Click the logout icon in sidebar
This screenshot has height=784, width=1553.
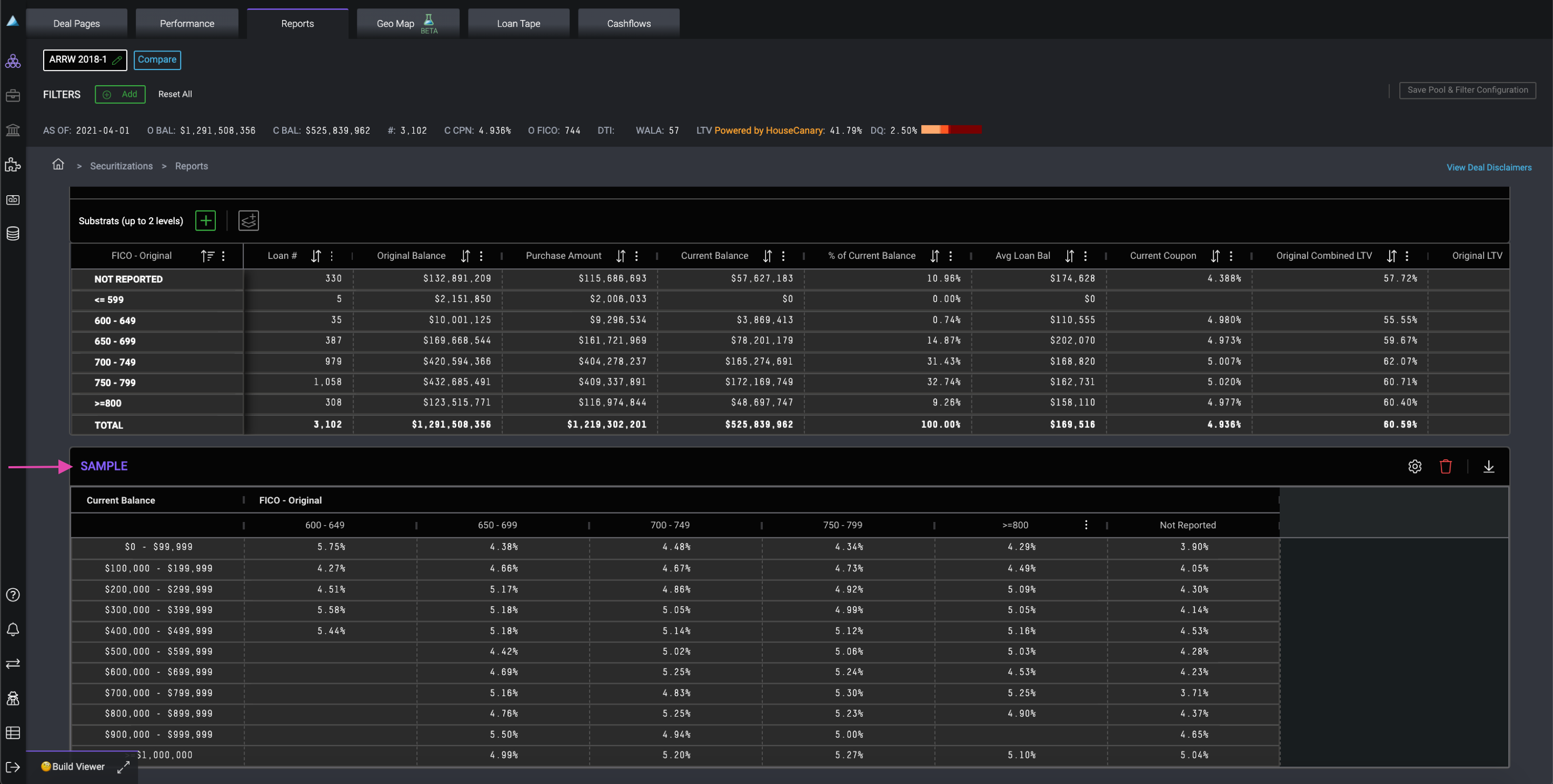(x=13, y=767)
